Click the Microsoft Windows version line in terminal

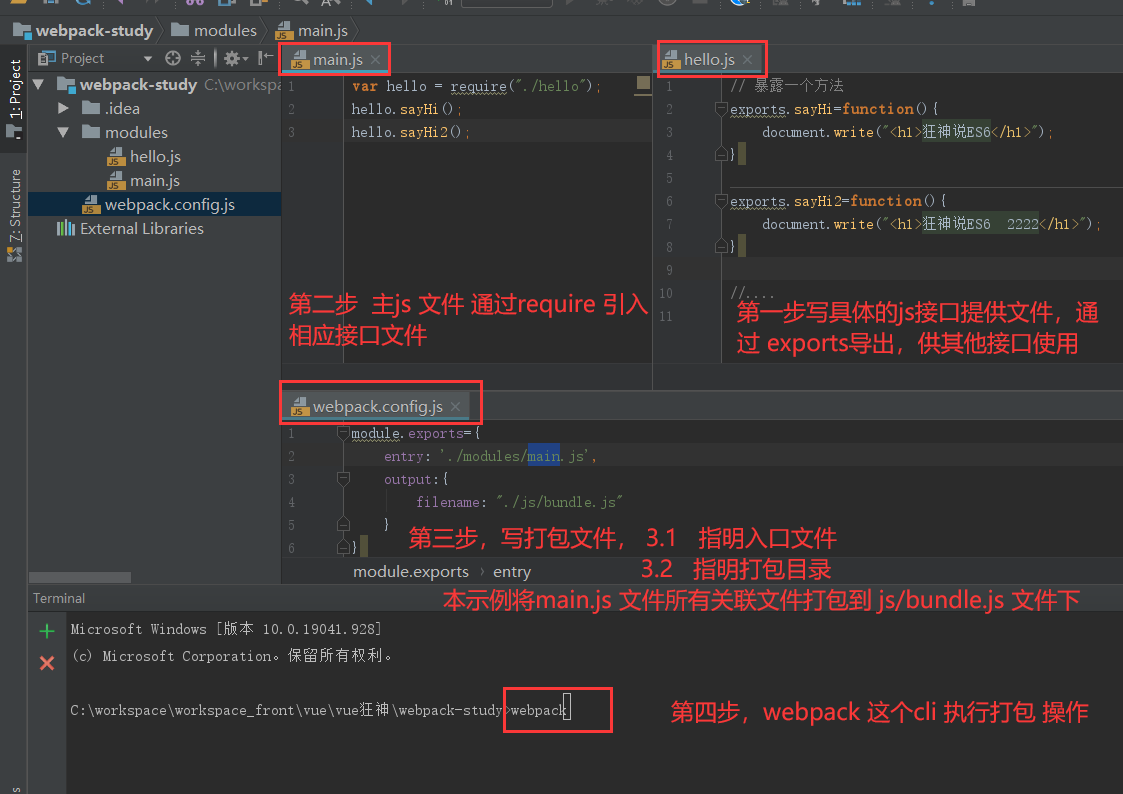[x=226, y=629]
